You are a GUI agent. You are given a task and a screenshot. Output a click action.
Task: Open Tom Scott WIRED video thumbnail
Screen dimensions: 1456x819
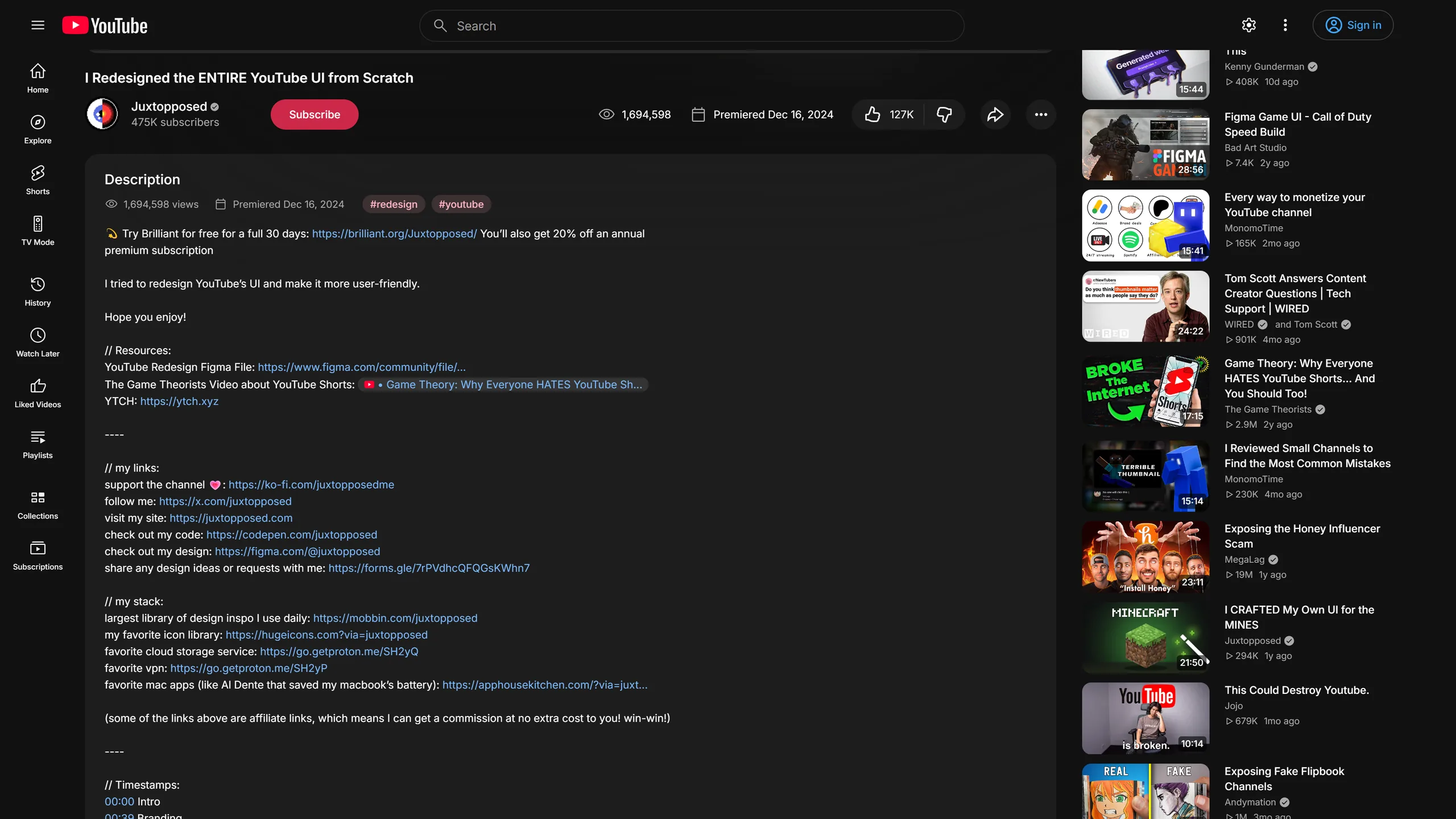pyautogui.click(x=1145, y=306)
